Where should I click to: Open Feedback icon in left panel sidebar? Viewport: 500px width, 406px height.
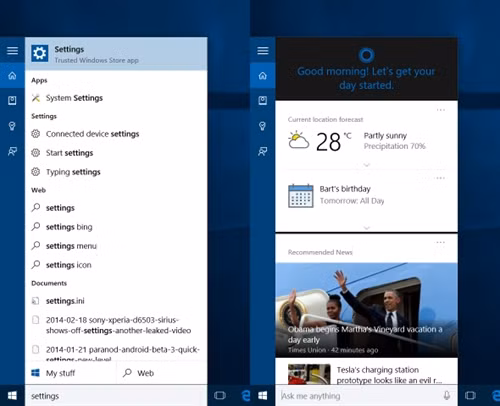12,151
